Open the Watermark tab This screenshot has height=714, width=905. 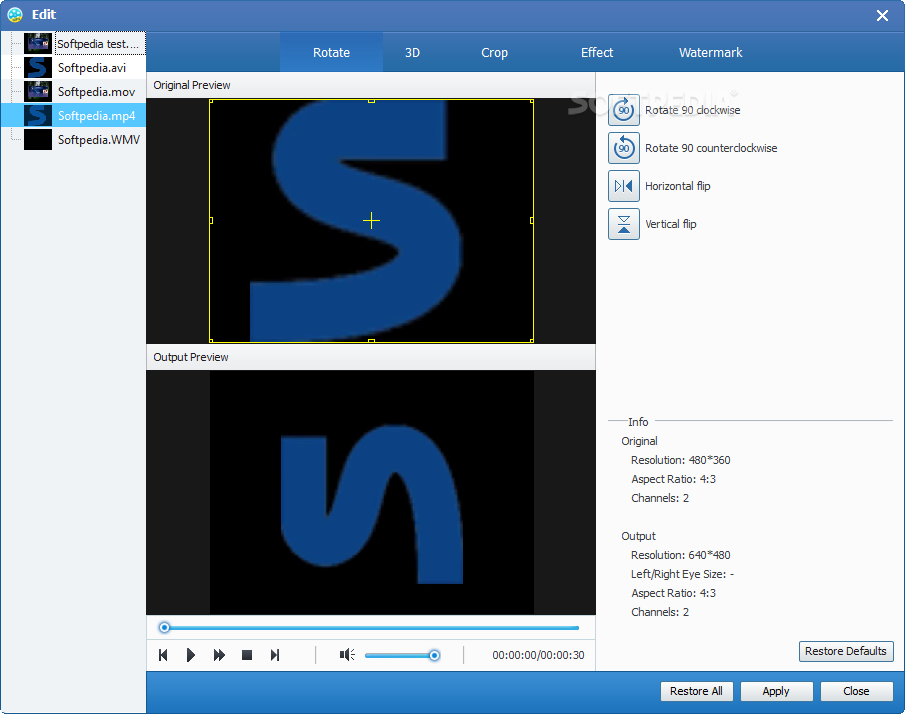[710, 53]
